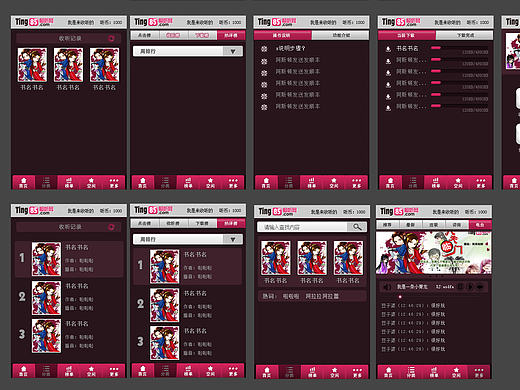Switch to 下载完成 tab on the download screen
Screen dimensions: 520x390
tap(464, 35)
